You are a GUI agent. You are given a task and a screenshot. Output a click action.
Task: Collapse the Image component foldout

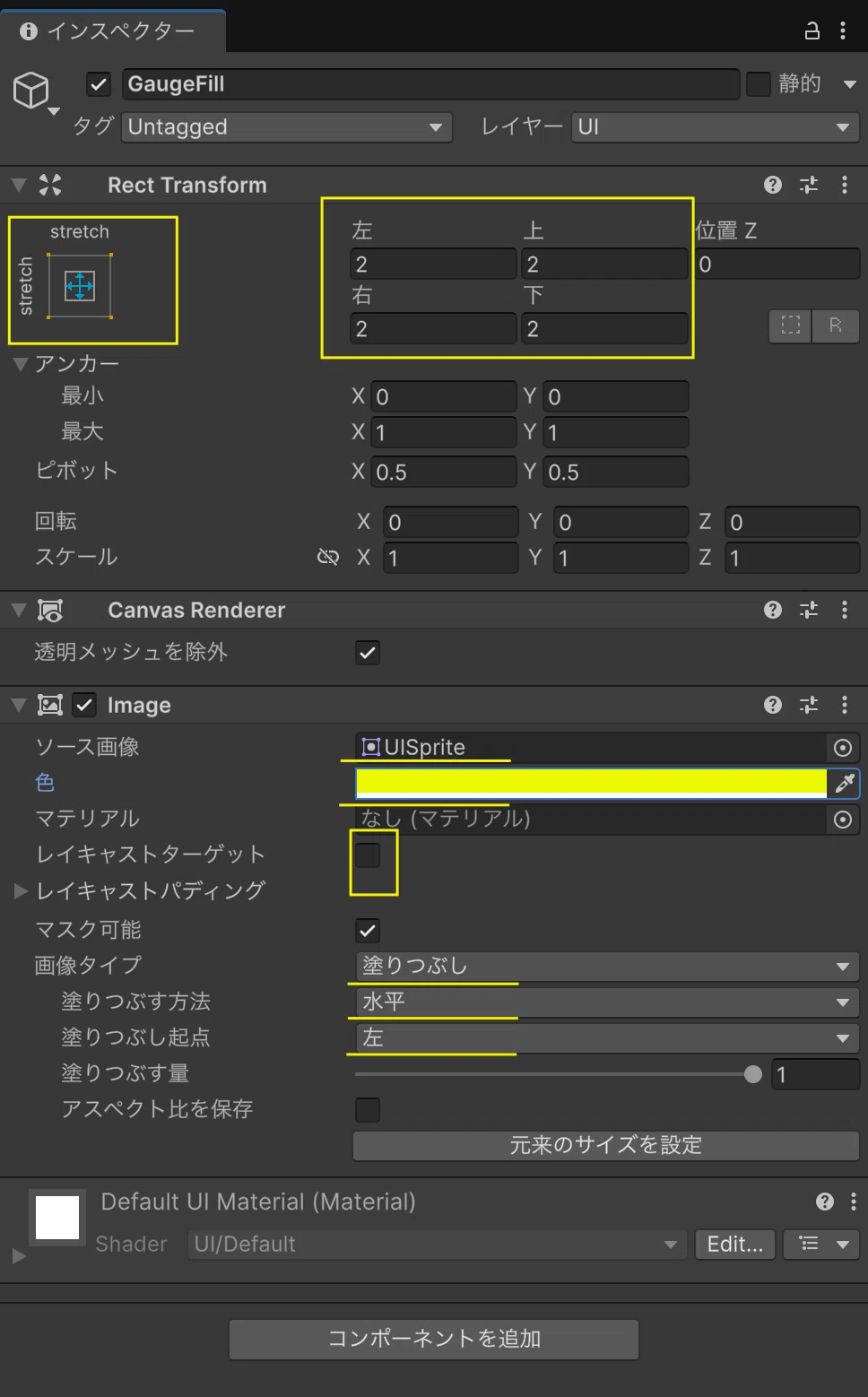[x=19, y=706]
